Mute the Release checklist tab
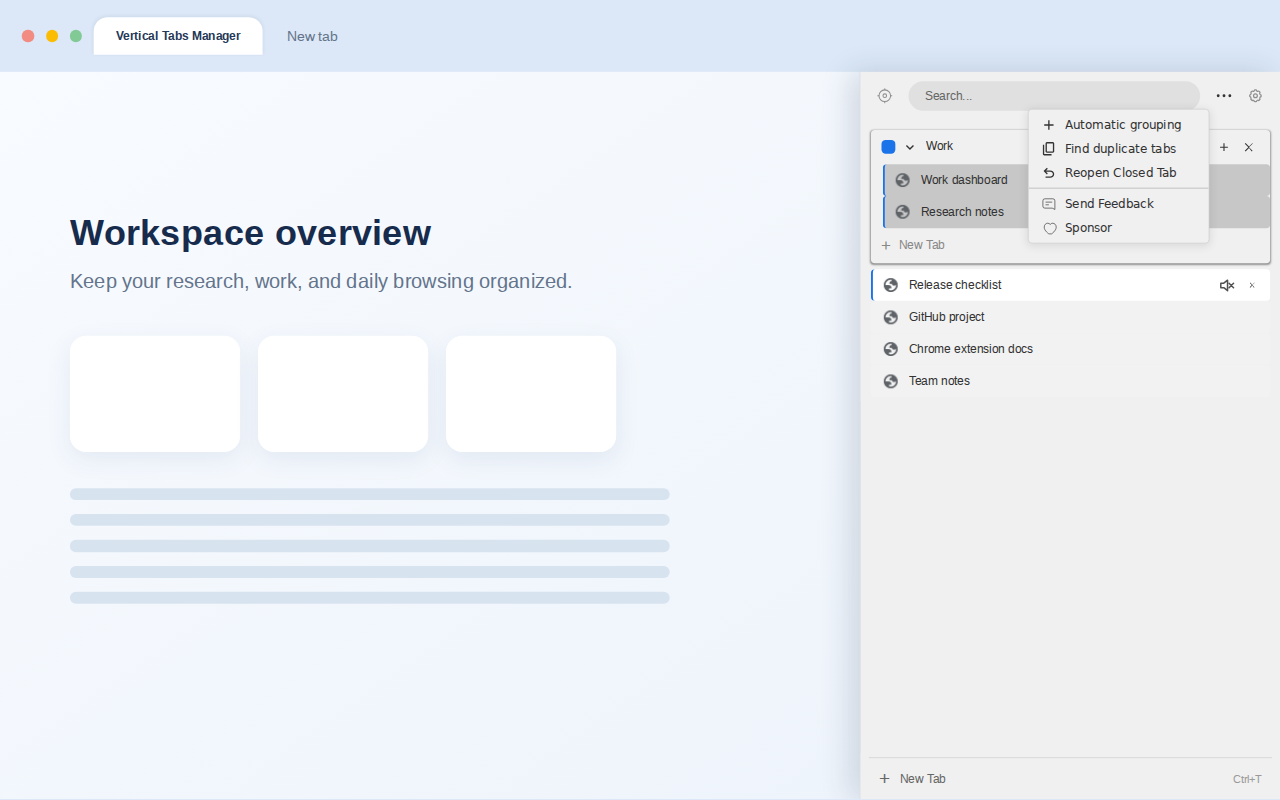 tap(1227, 285)
